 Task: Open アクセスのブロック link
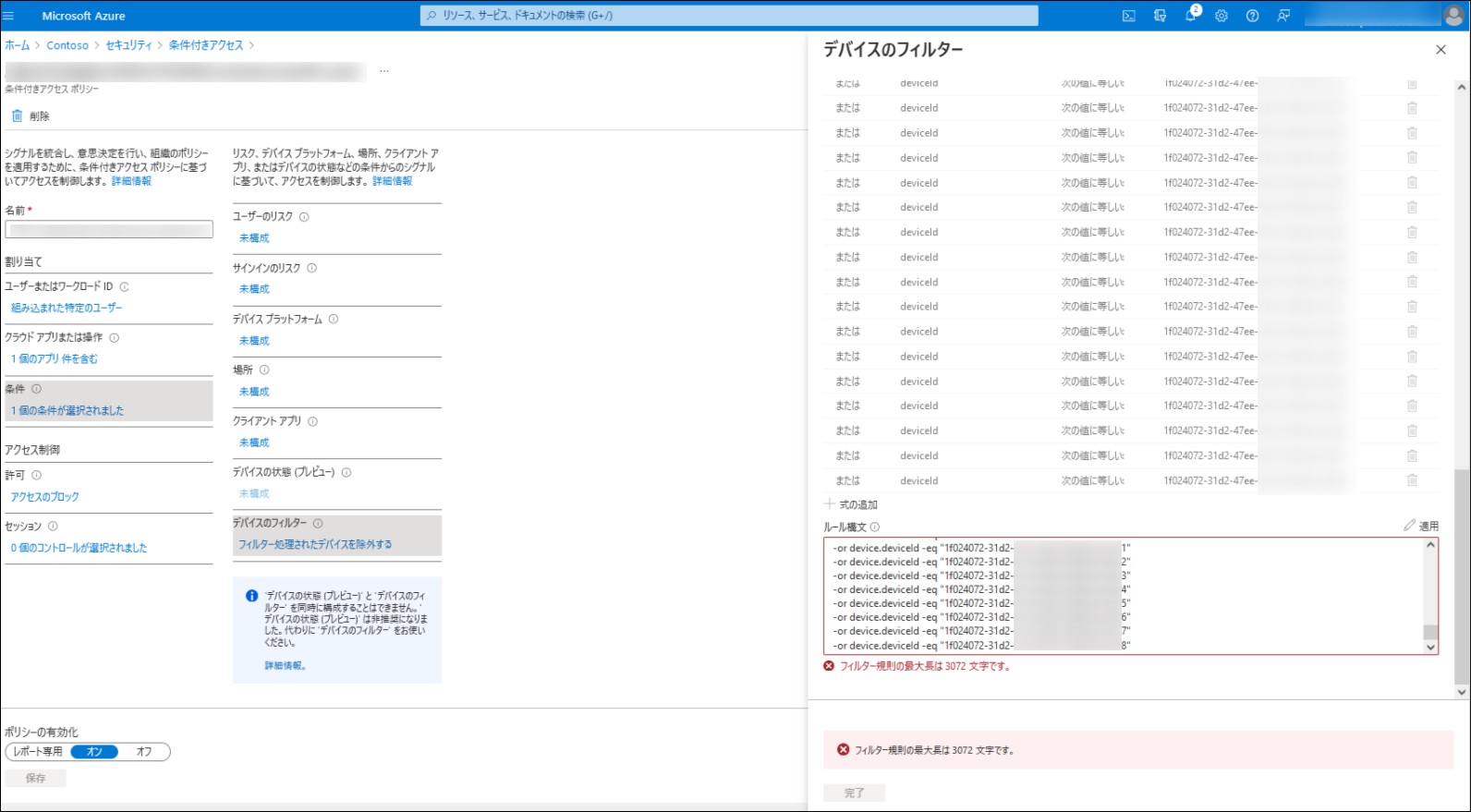pyautogui.click(x=45, y=497)
